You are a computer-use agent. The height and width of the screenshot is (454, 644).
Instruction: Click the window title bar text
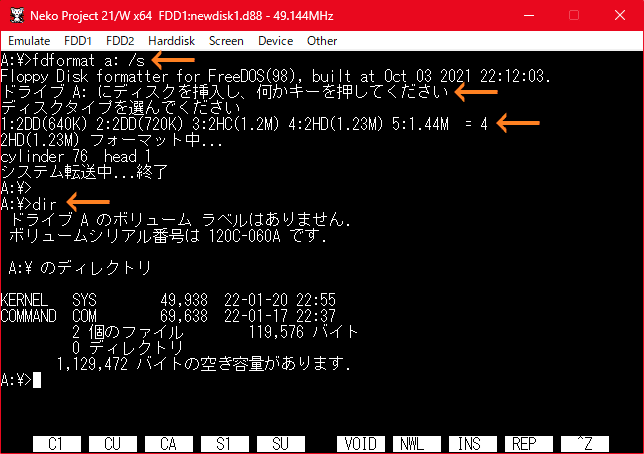point(182,16)
